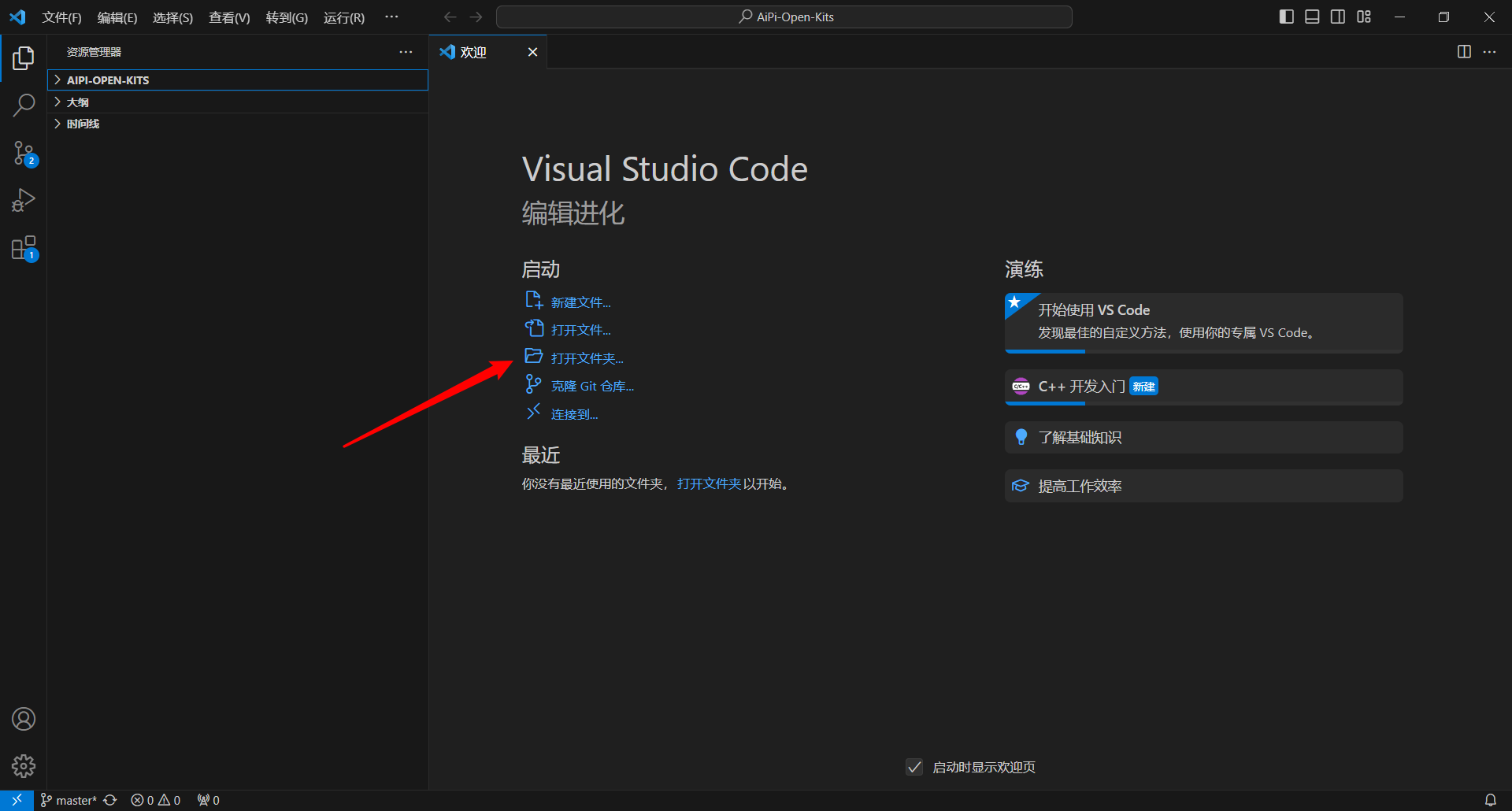Screen dimensions: 1512x811
Task: Toggle the secondary side bar layout icon
Action: 1338,17
